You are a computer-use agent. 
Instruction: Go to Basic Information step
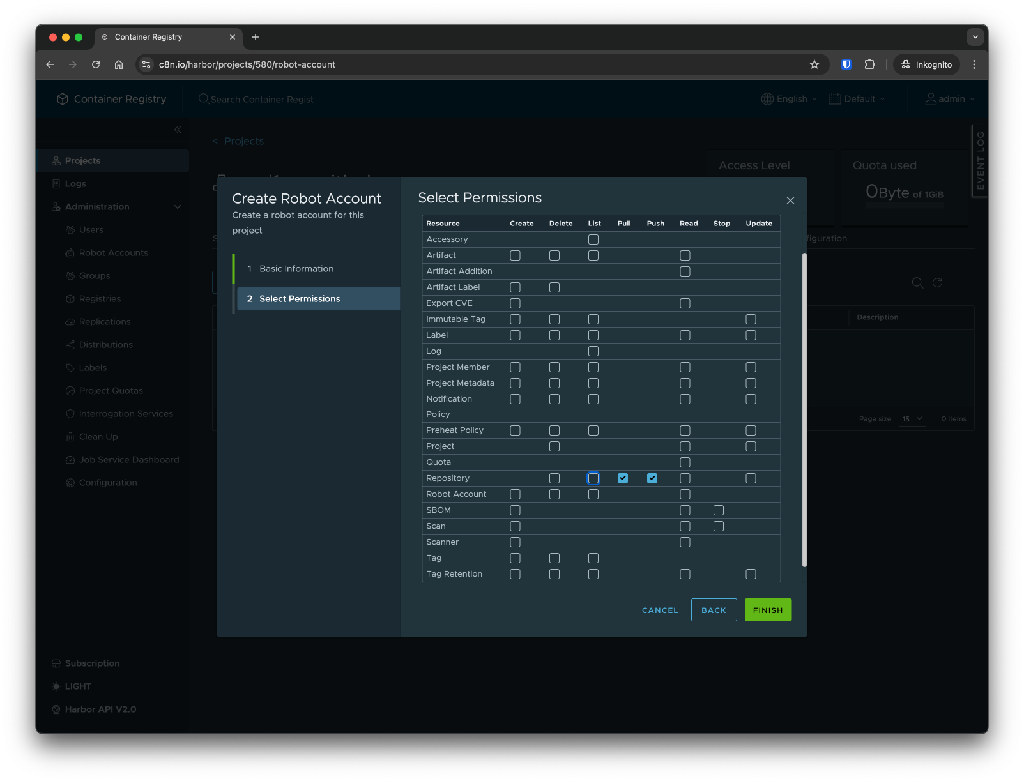(296, 269)
